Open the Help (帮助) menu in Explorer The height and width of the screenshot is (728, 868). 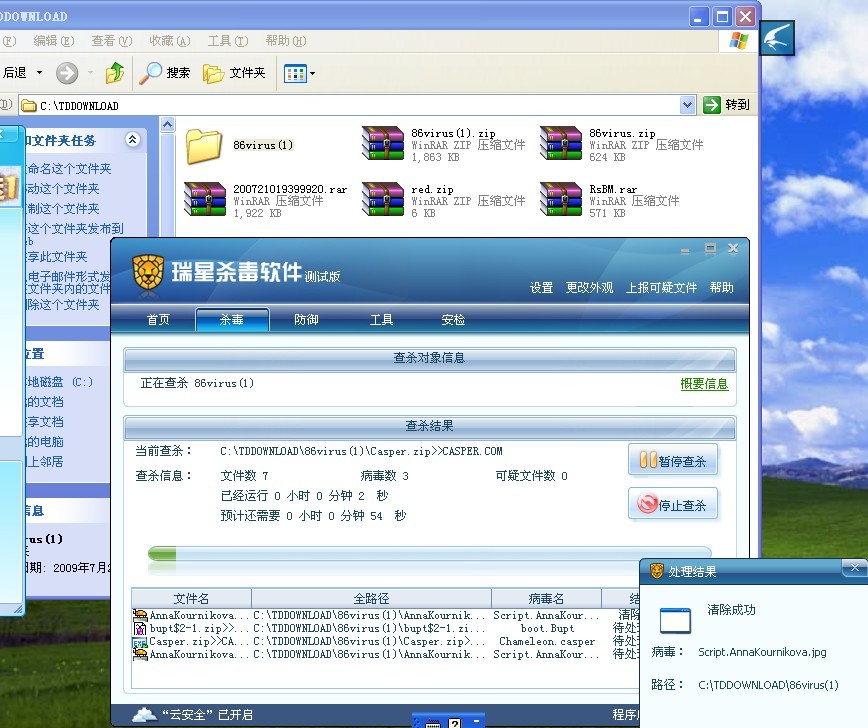[286, 40]
